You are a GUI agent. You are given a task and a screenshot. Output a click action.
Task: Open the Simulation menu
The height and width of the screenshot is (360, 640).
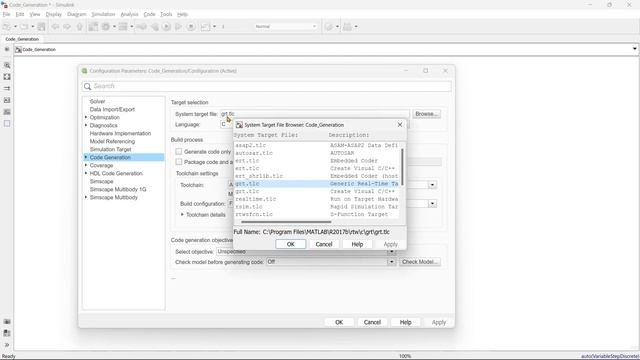(x=103, y=14)
